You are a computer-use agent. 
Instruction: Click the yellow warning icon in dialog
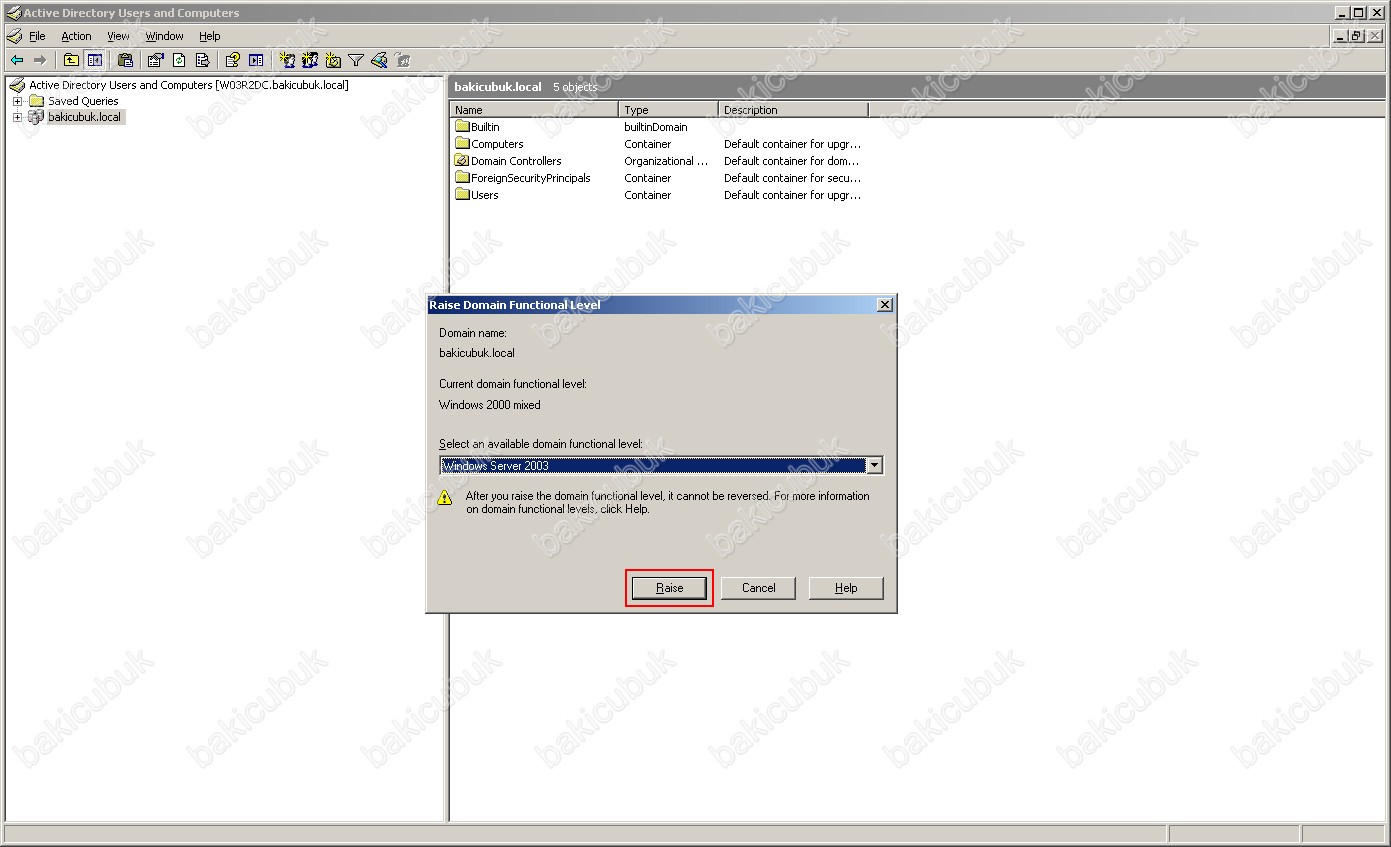[x=446, y=498]
